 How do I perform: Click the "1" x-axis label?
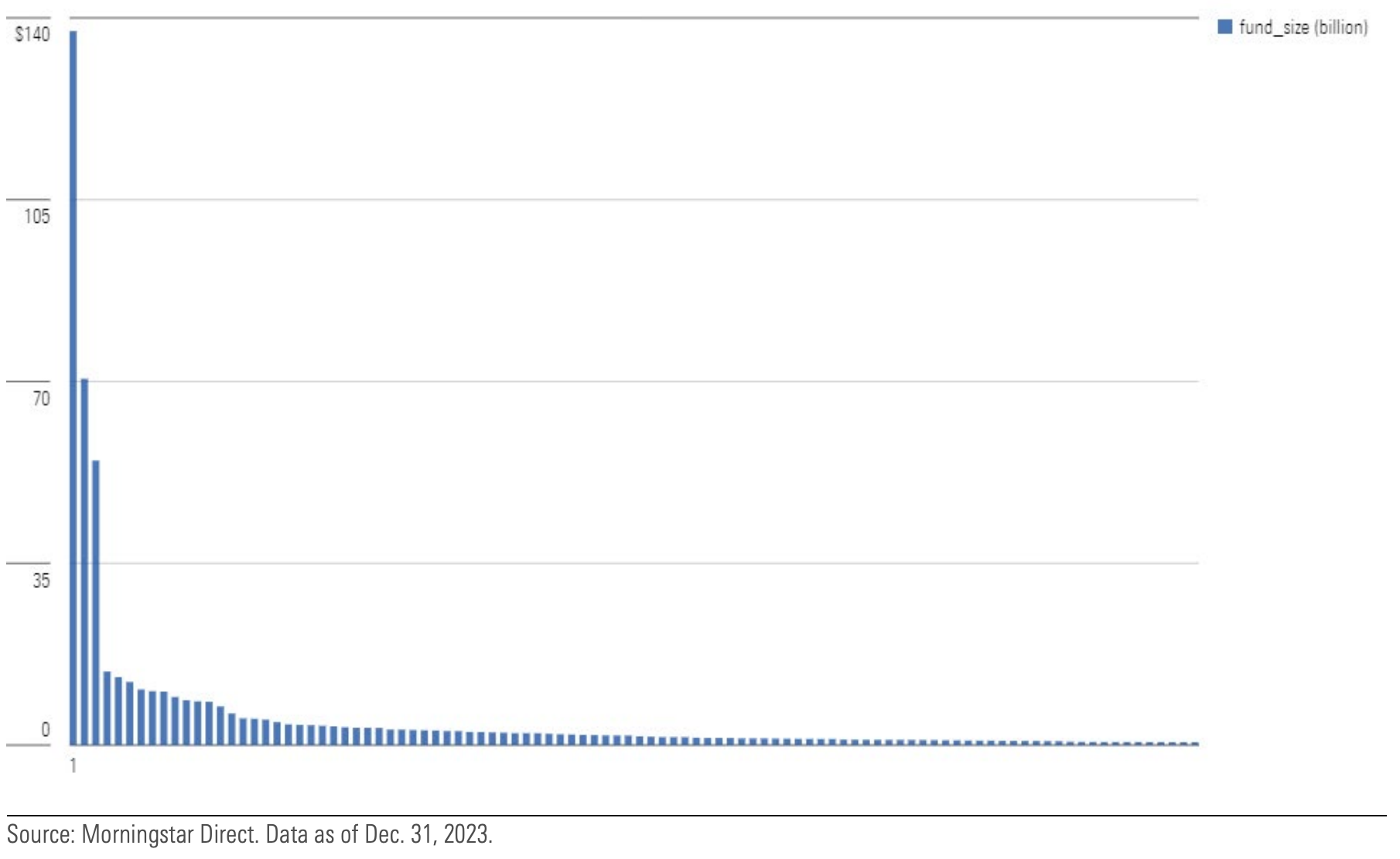click(73, 766)
